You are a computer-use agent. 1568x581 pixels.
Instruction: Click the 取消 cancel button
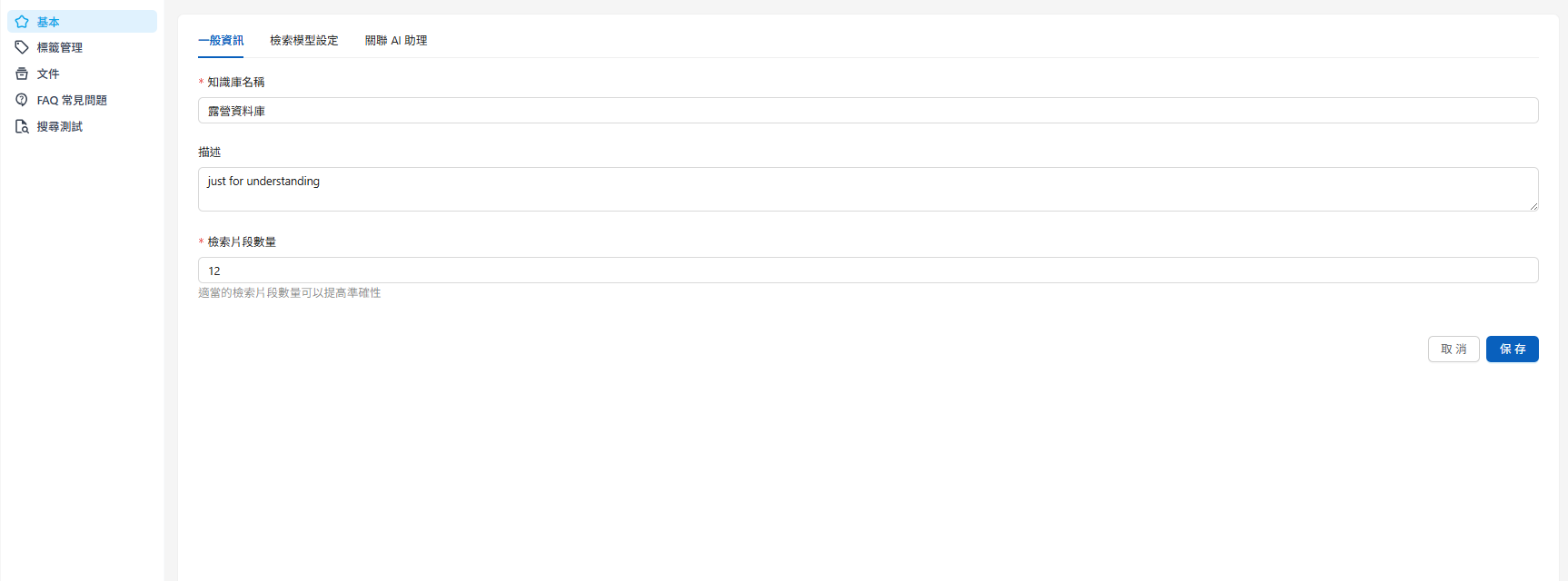(x=1454, y=349)
